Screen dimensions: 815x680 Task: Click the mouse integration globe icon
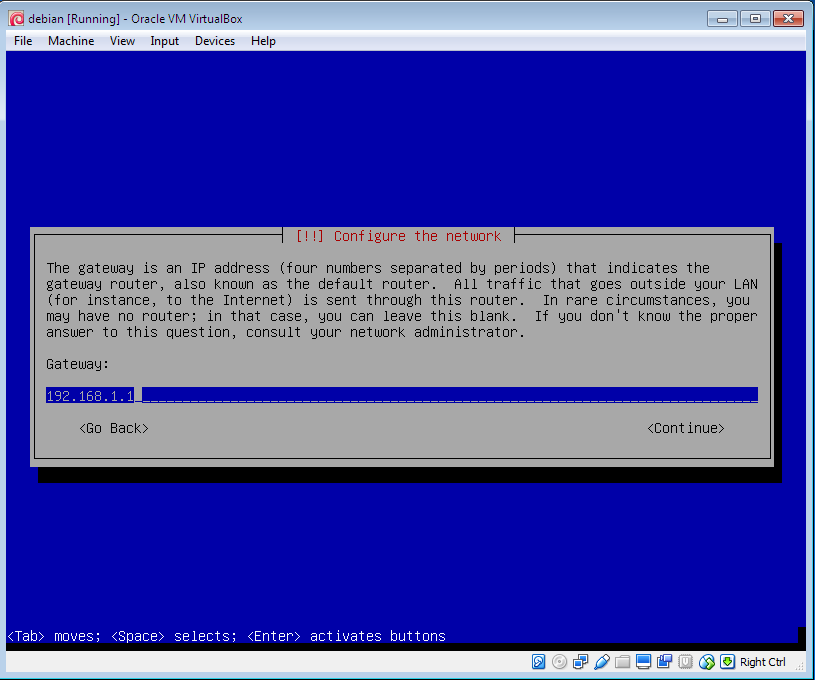(x=706, y=661)
